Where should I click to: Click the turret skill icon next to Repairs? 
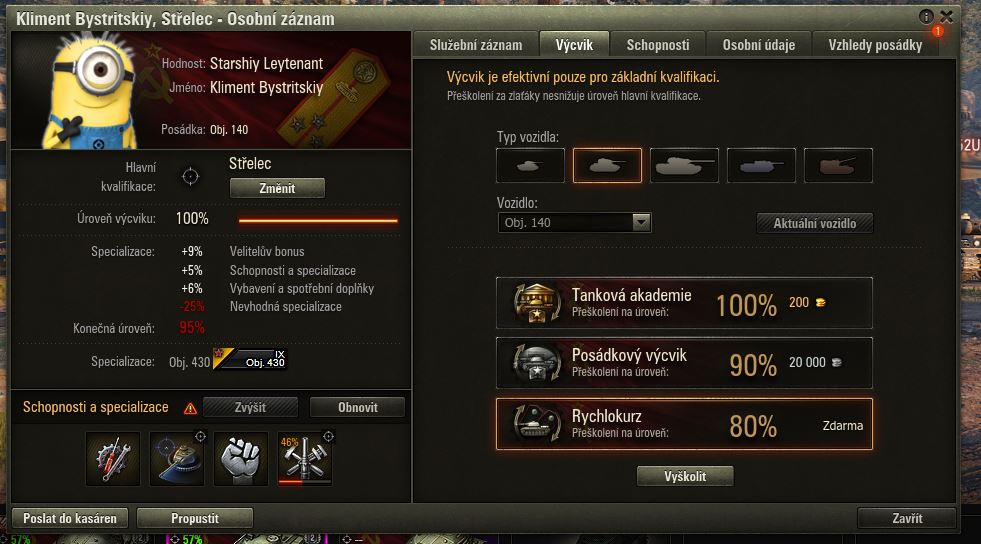(177, 458)
